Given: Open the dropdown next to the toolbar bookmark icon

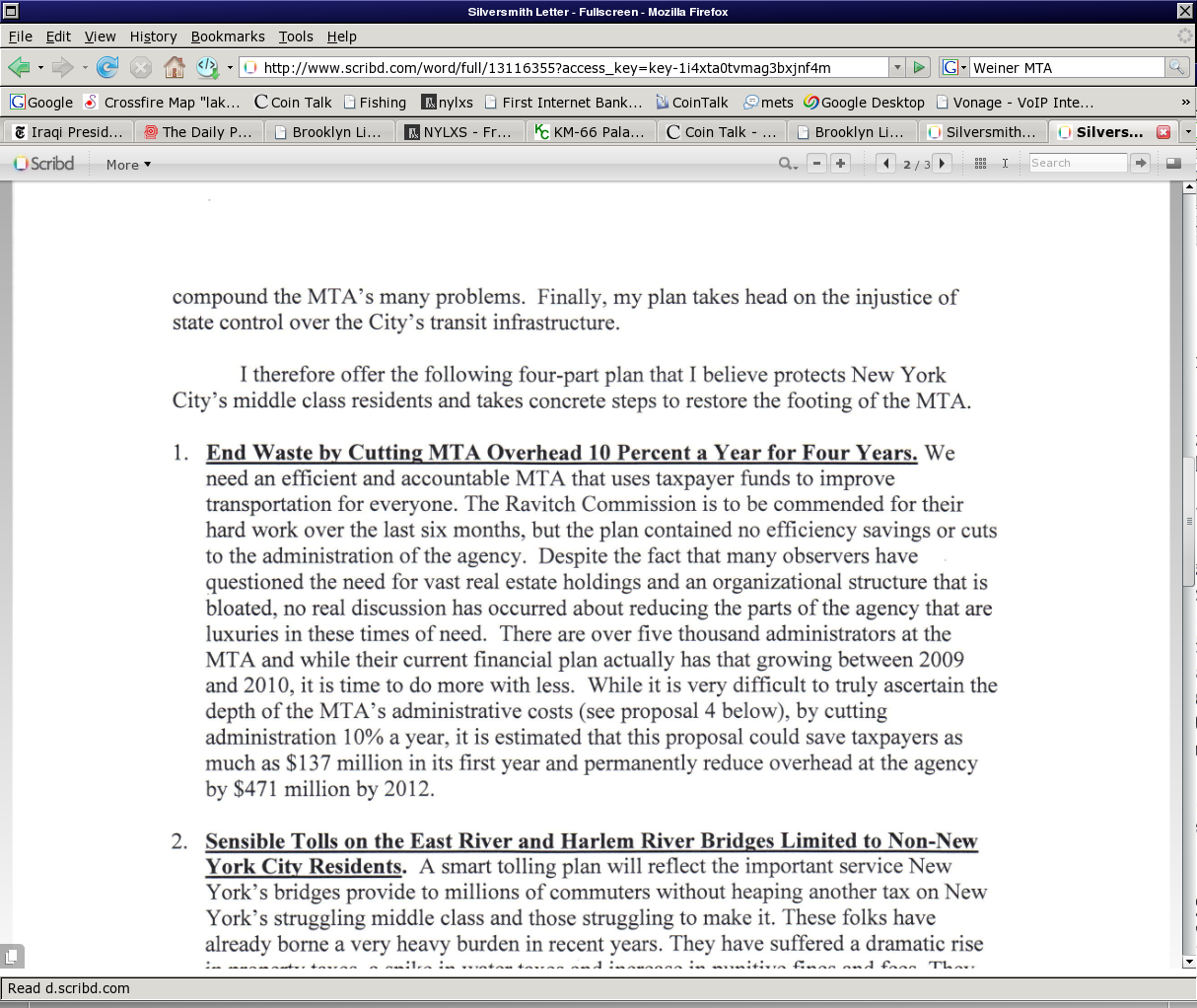Looking at the screenshot, I should coord(230,68).
